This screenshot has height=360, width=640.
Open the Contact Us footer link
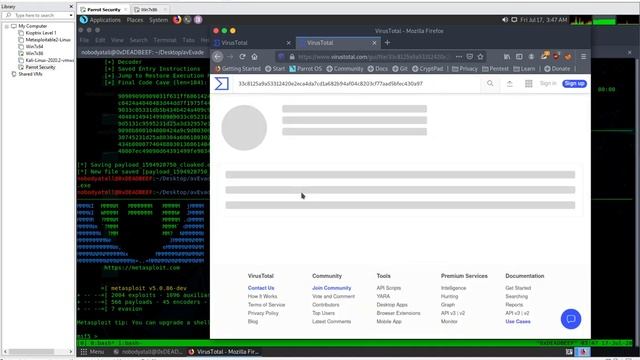click(261, 288)
